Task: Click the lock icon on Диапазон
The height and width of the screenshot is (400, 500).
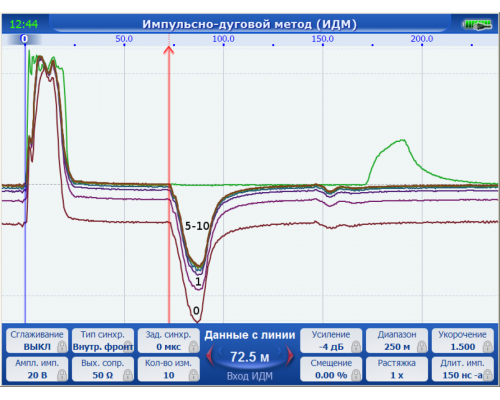Action: point(422,347)
